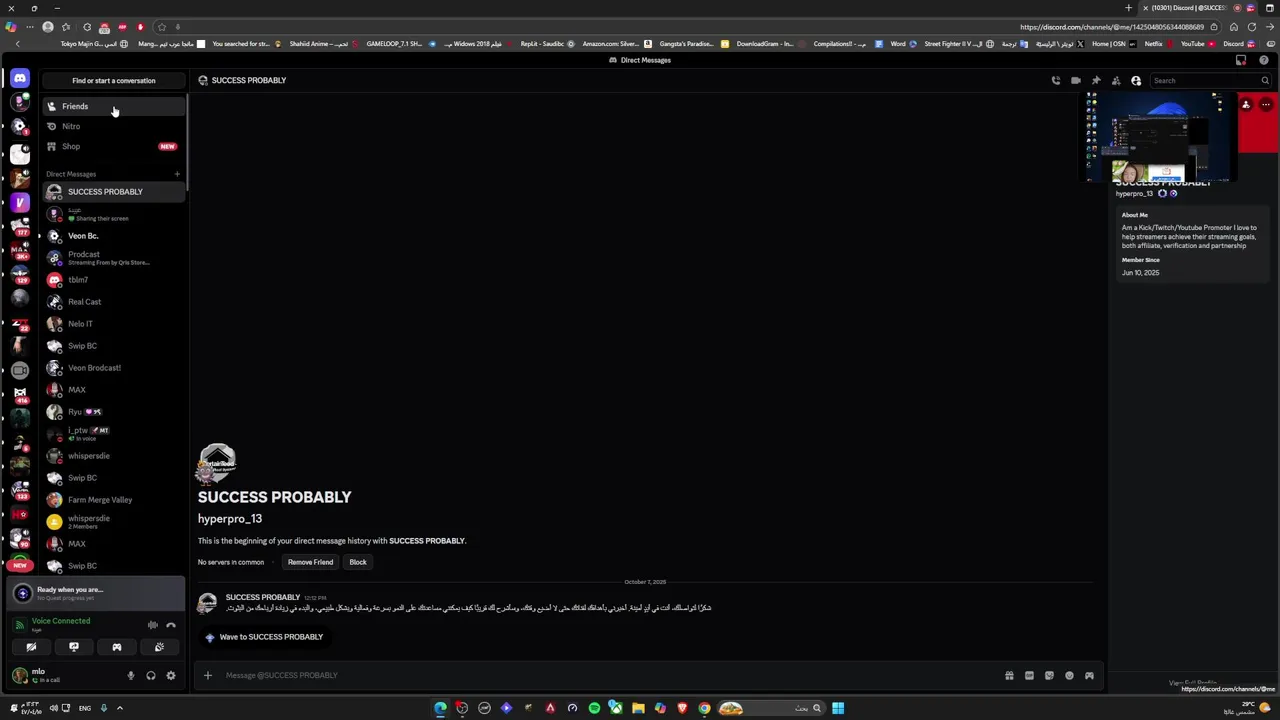Open Discord home direct messages icon
Image resolution: width=1280 pixels, height=720 pixels.
click(x=20, y=78)
